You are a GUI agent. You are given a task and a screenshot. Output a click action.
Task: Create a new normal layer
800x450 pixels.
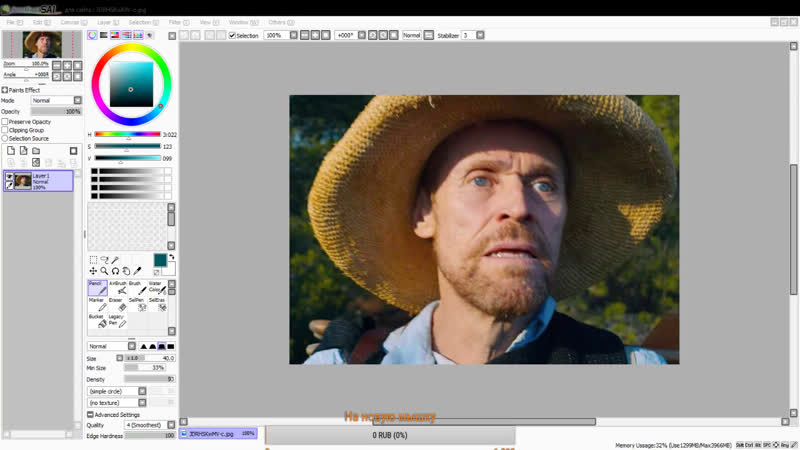(11, 151)
